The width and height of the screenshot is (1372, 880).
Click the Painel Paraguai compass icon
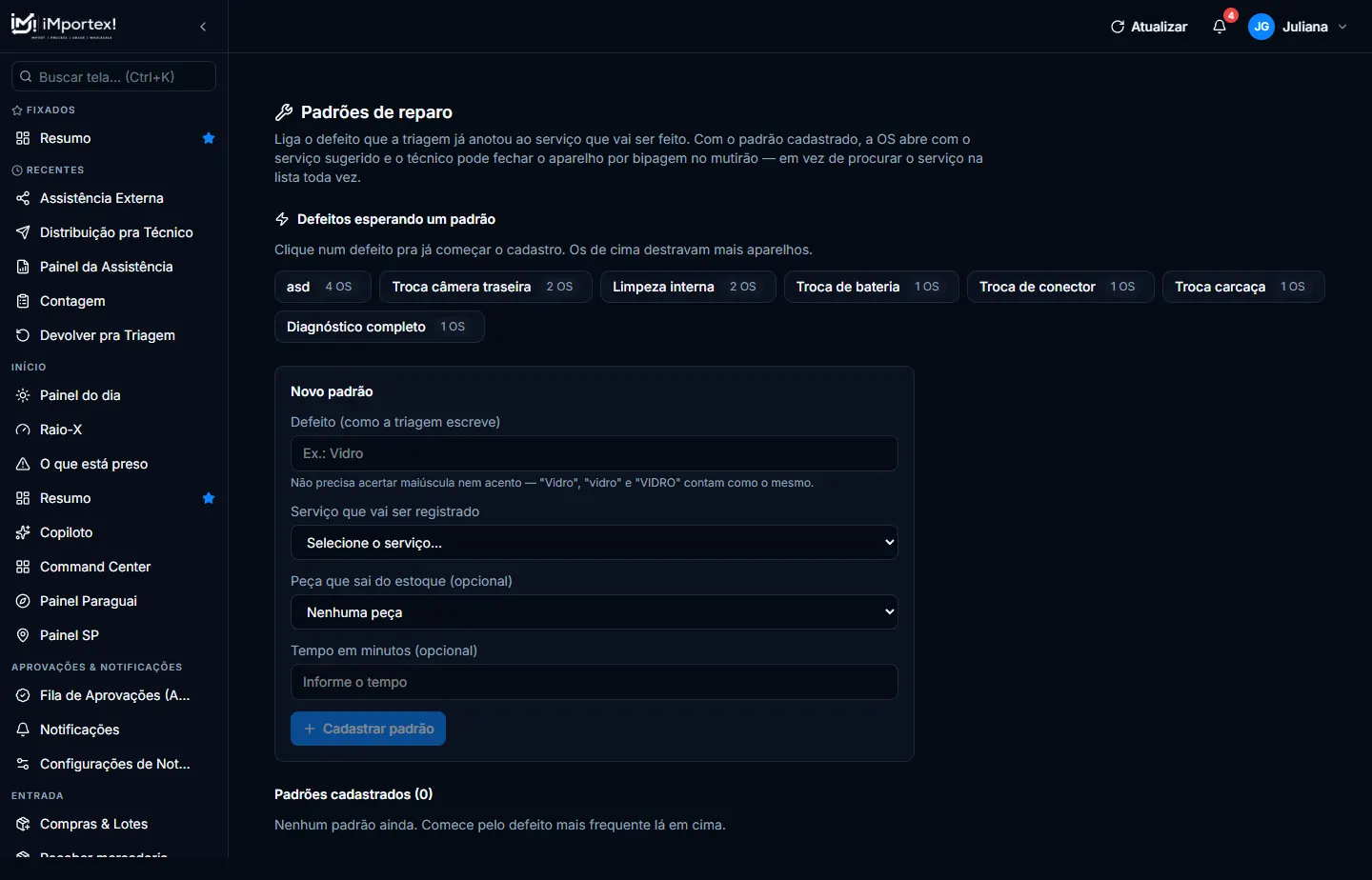[x=23, y=601]
